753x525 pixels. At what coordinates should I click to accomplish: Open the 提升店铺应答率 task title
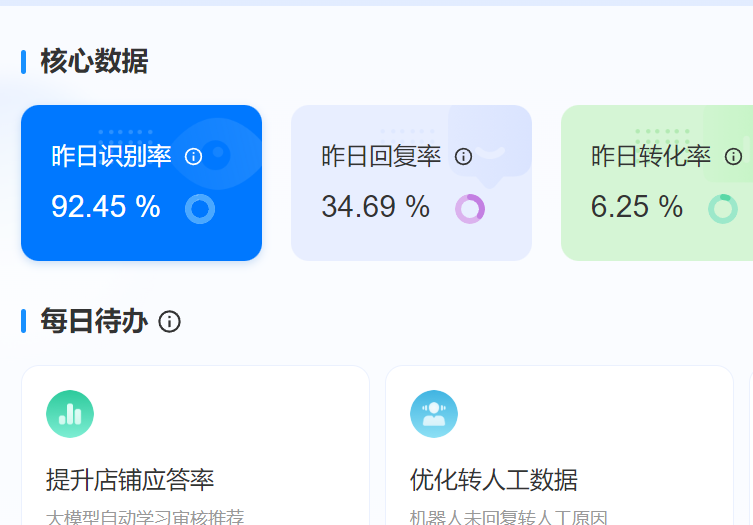(x=130, y=480)
